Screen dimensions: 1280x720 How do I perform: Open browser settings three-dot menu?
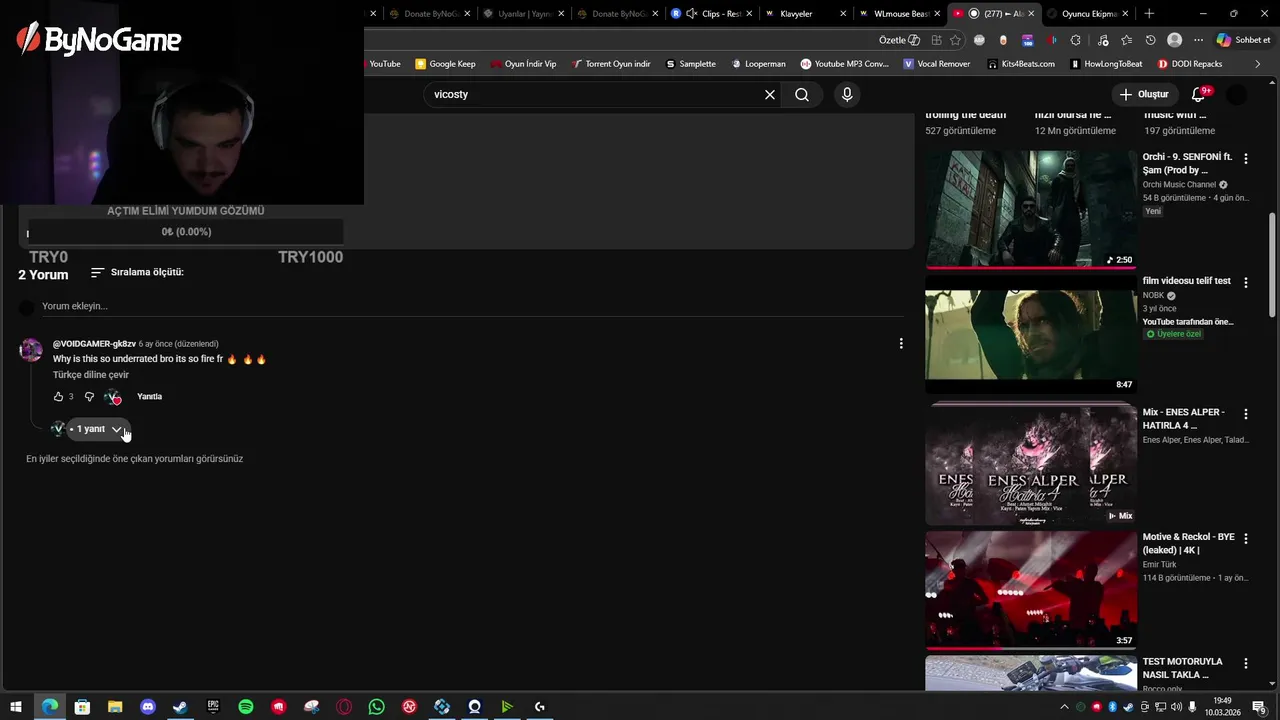1198,40
